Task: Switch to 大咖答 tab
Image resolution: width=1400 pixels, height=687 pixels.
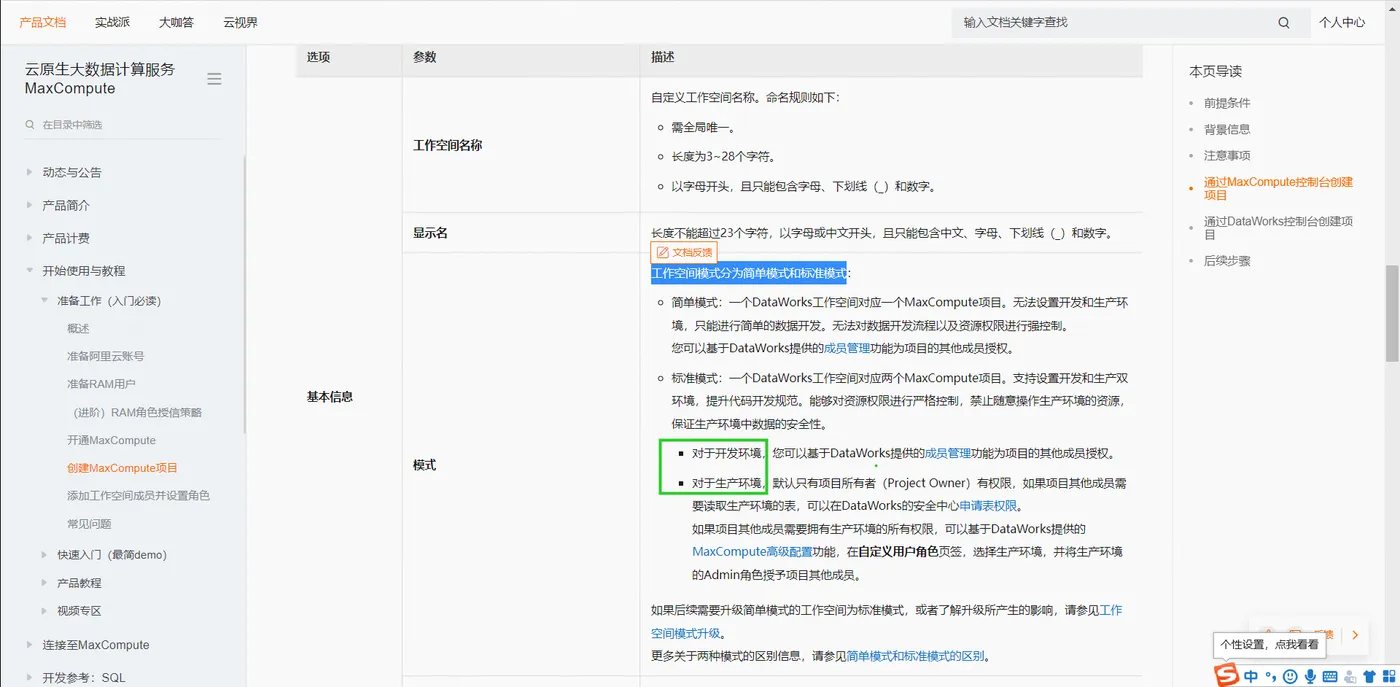Action: coord(176,22)
